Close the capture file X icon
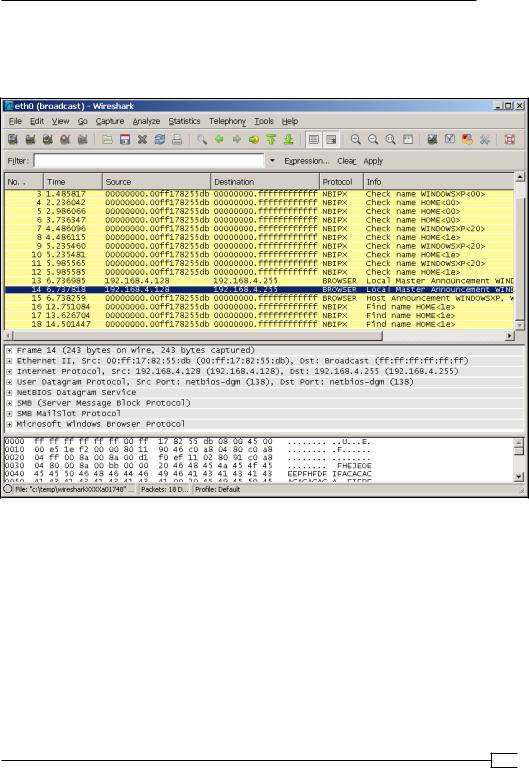 142,140
